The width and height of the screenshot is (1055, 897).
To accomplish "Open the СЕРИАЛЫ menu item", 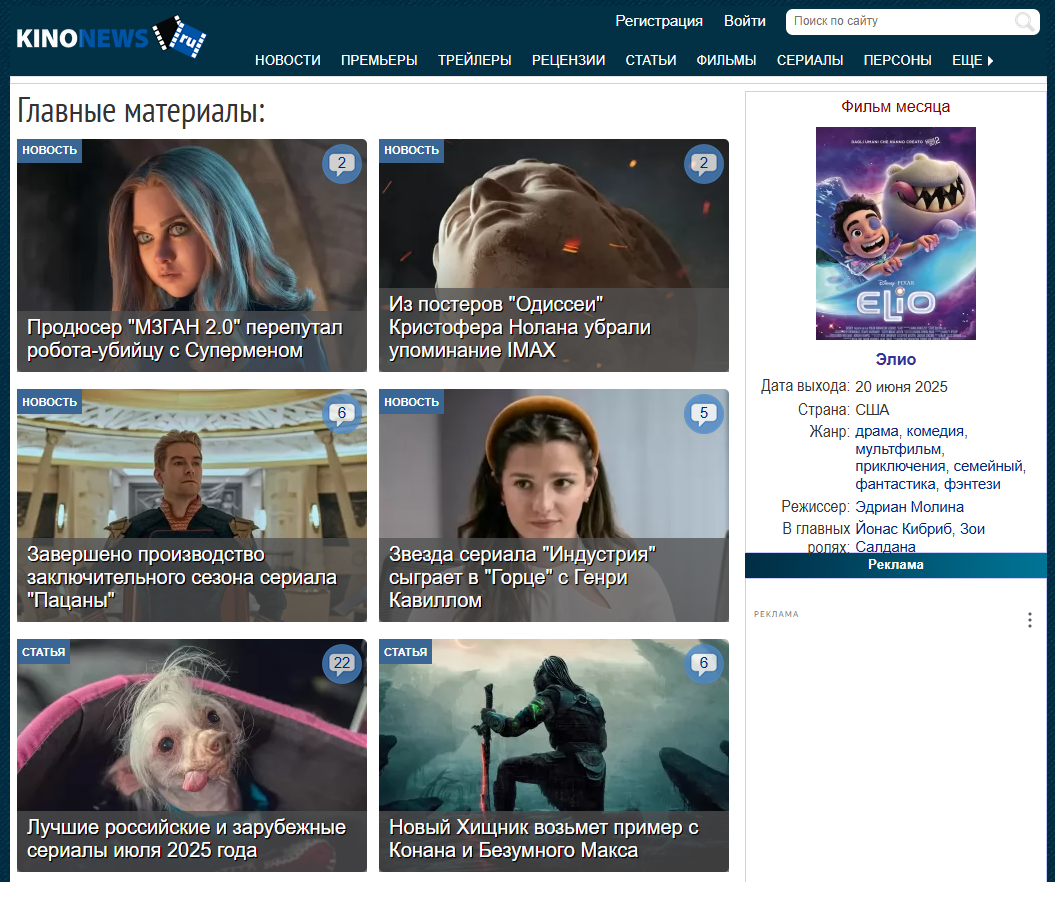I will pyautogui.click(x=809, y=61).
